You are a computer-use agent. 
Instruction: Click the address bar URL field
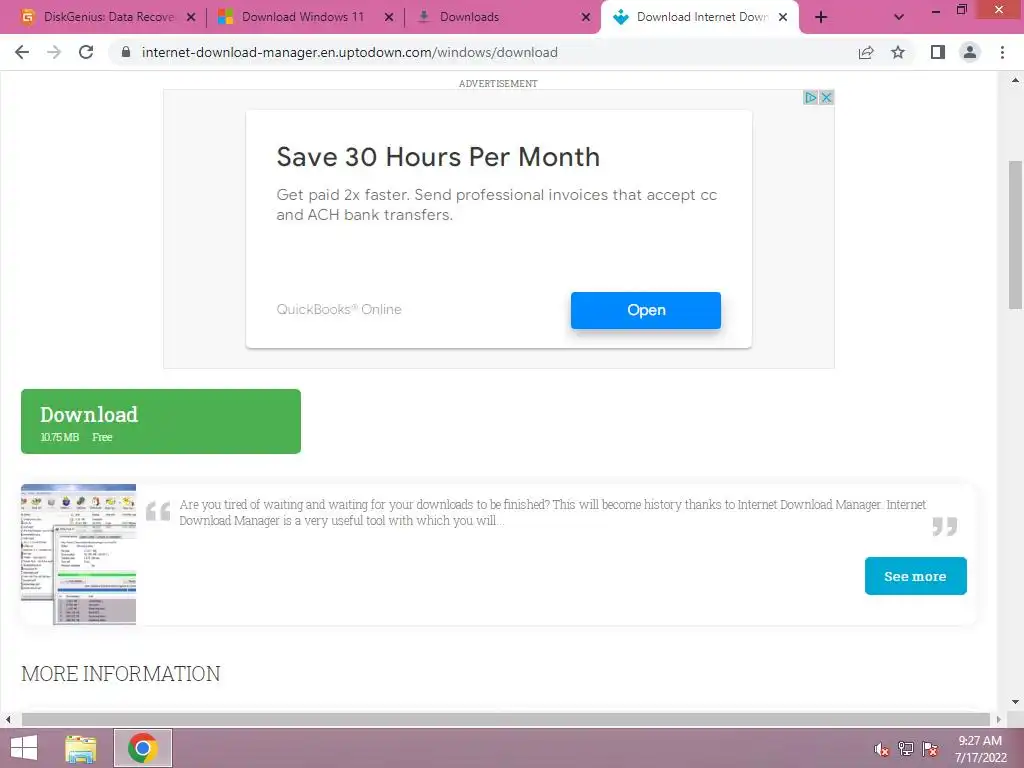pyautogui.click(x=483, y=52)
